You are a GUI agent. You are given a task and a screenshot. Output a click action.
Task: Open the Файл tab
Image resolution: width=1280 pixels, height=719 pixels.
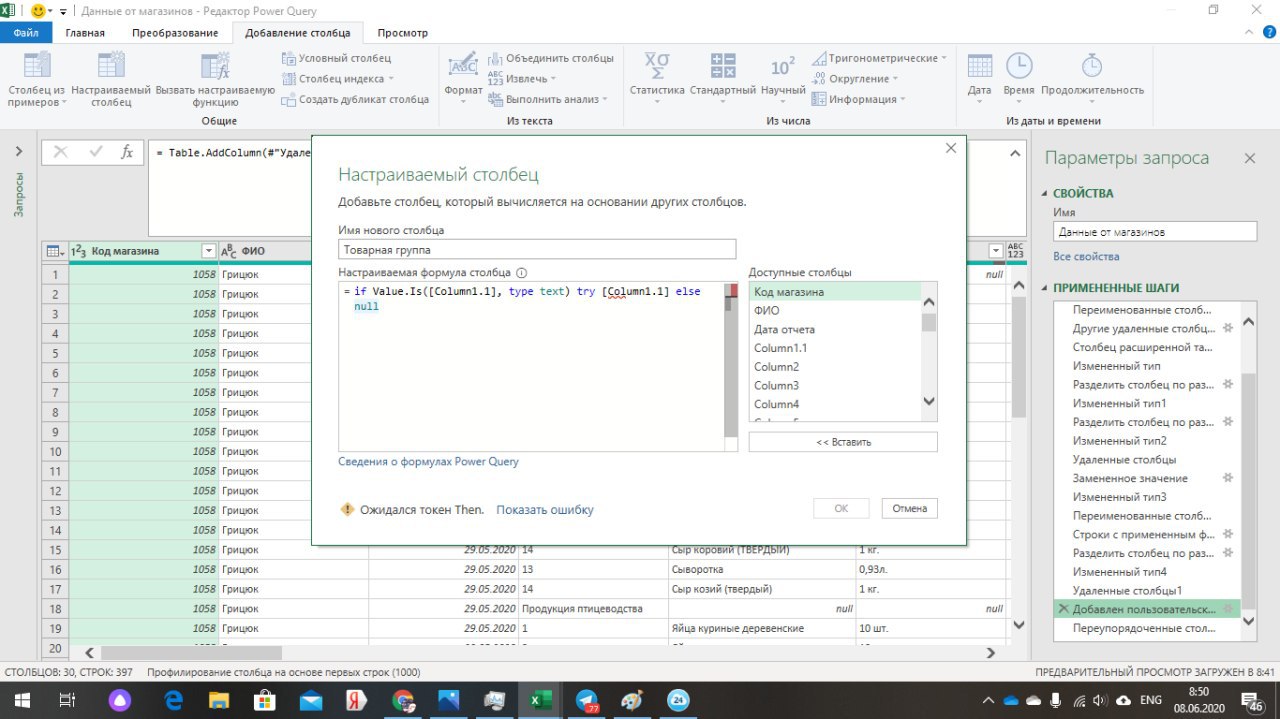[26, 33]
